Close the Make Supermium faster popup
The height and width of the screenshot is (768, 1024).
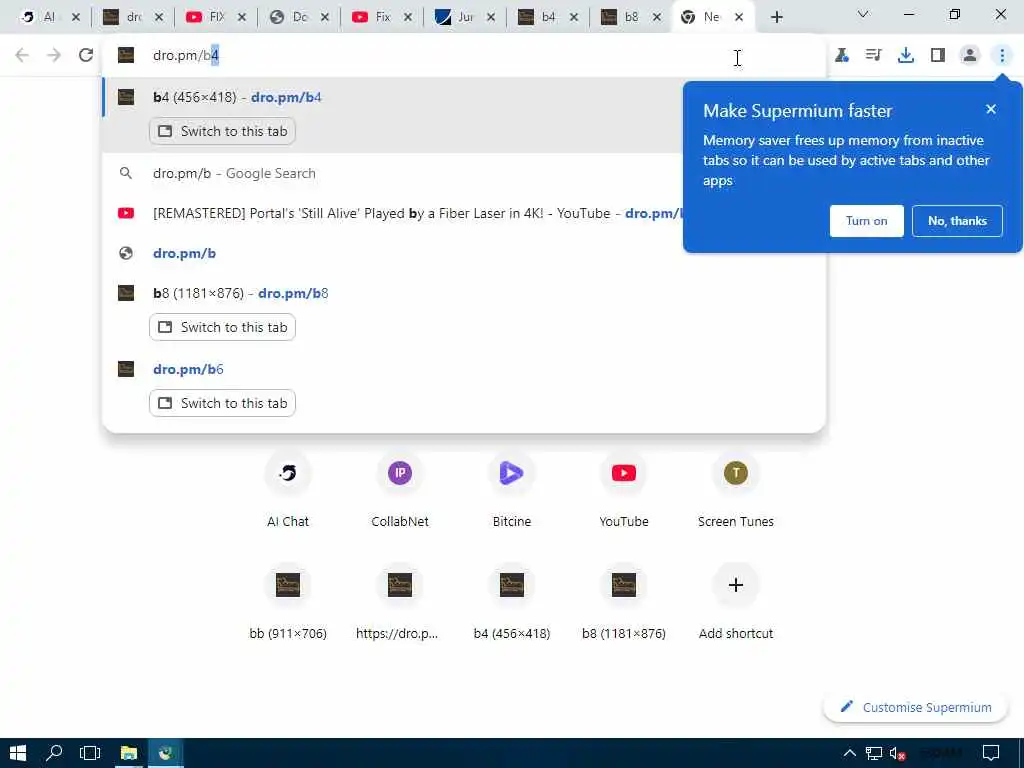pyautogui.click(x=991, y=109)
